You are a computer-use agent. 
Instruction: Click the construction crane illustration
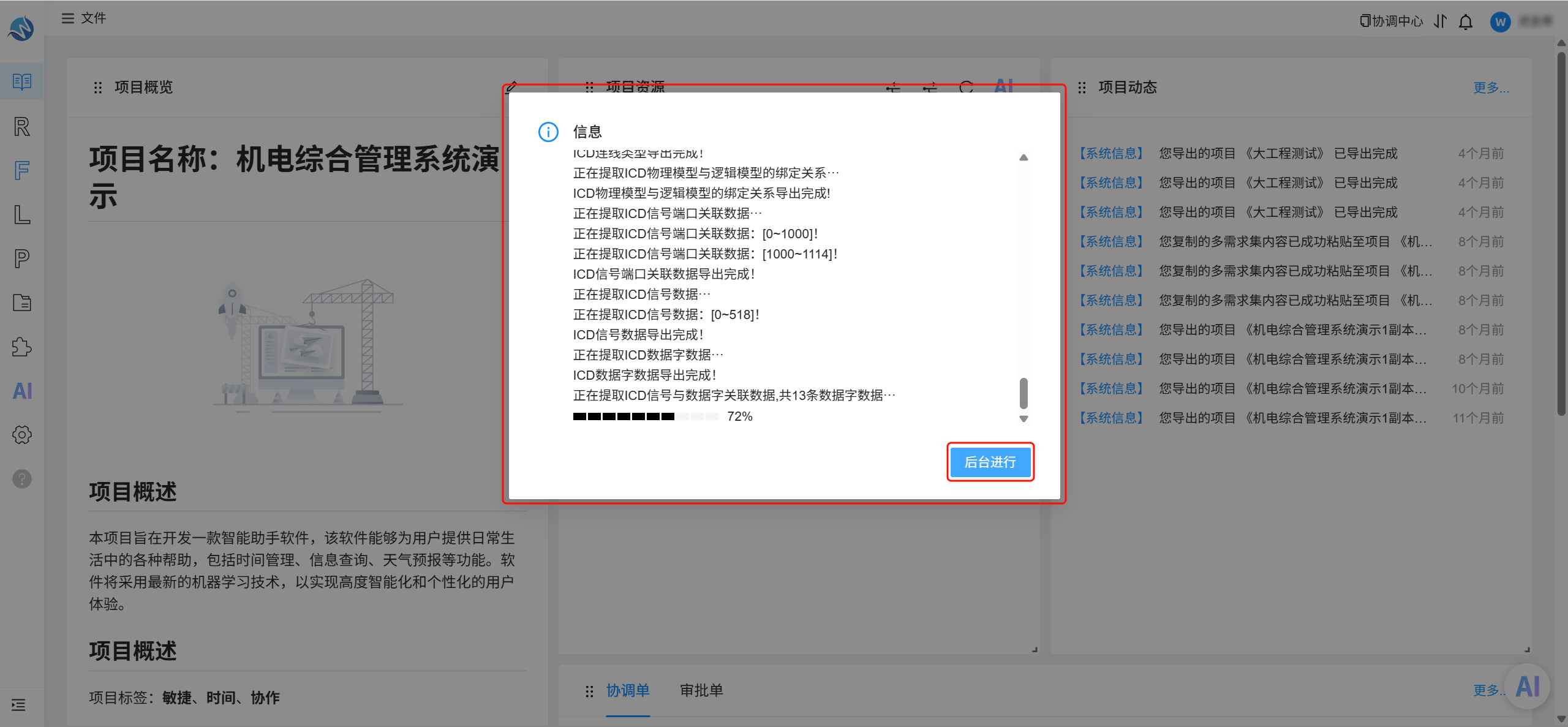(307, 345)
